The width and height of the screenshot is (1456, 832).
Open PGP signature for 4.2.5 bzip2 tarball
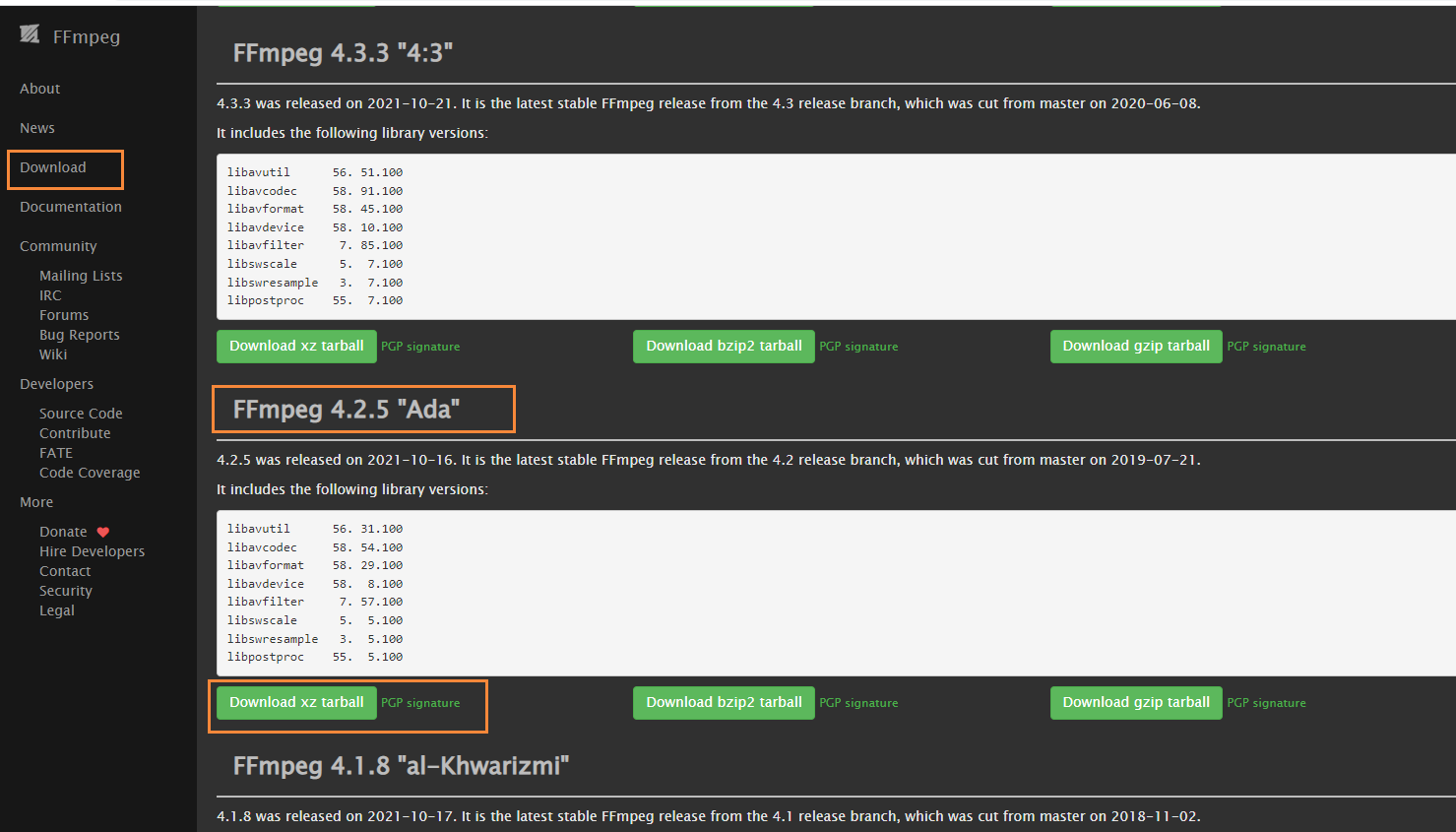(858, 703)
